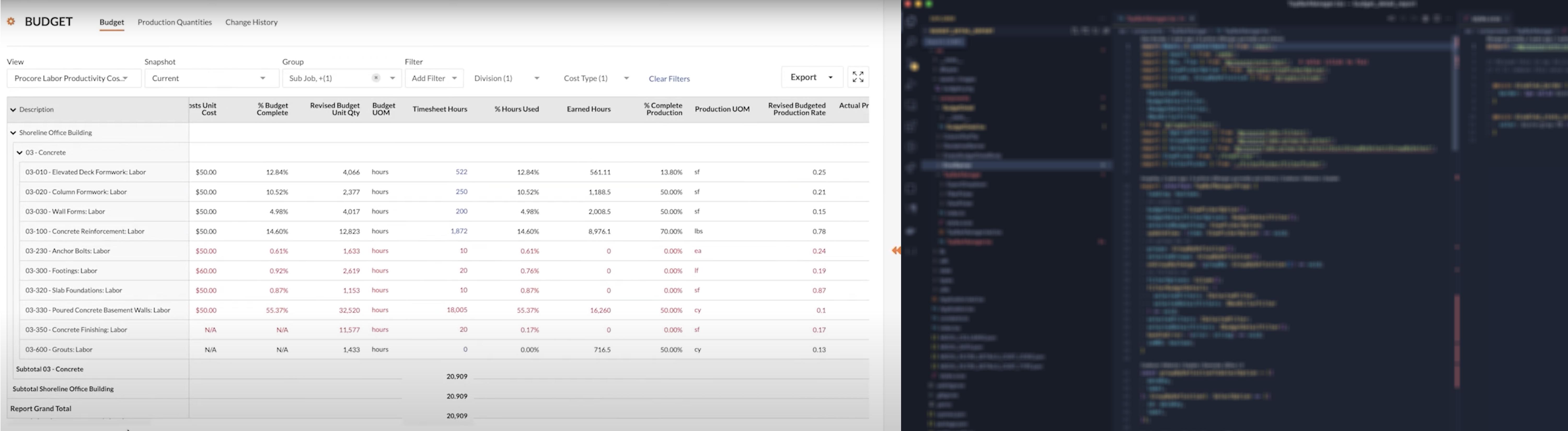Open the Change History tab

pos(251,22)
